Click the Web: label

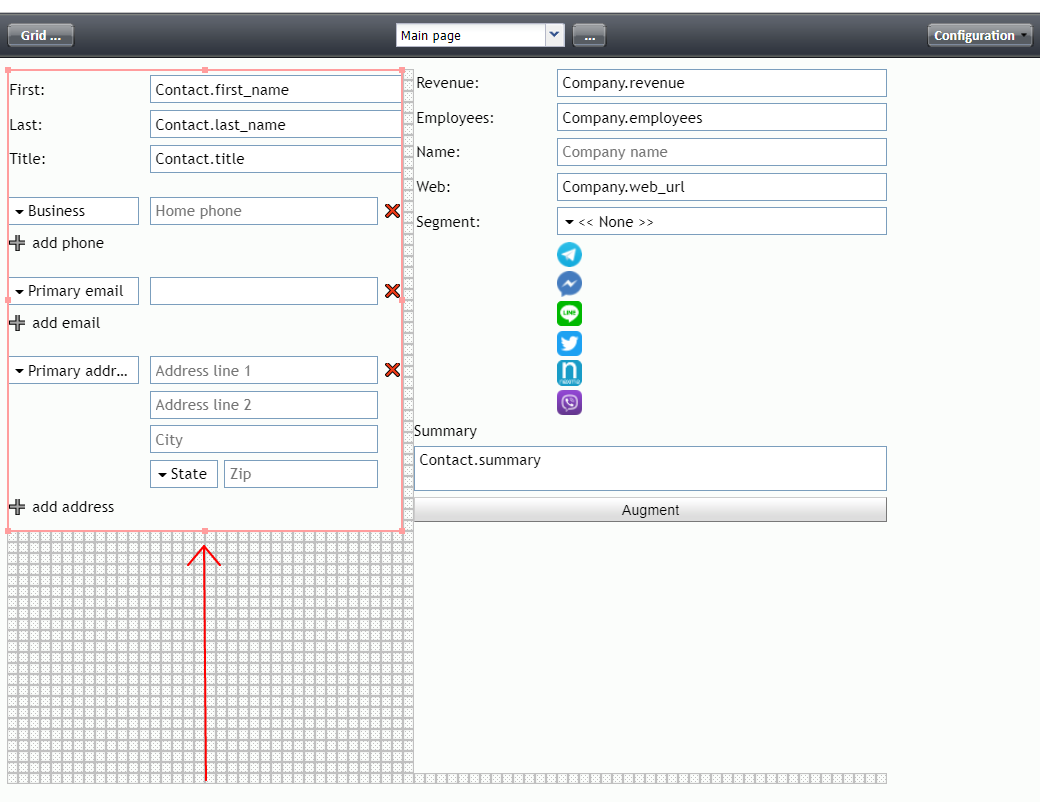click(433, 187)
